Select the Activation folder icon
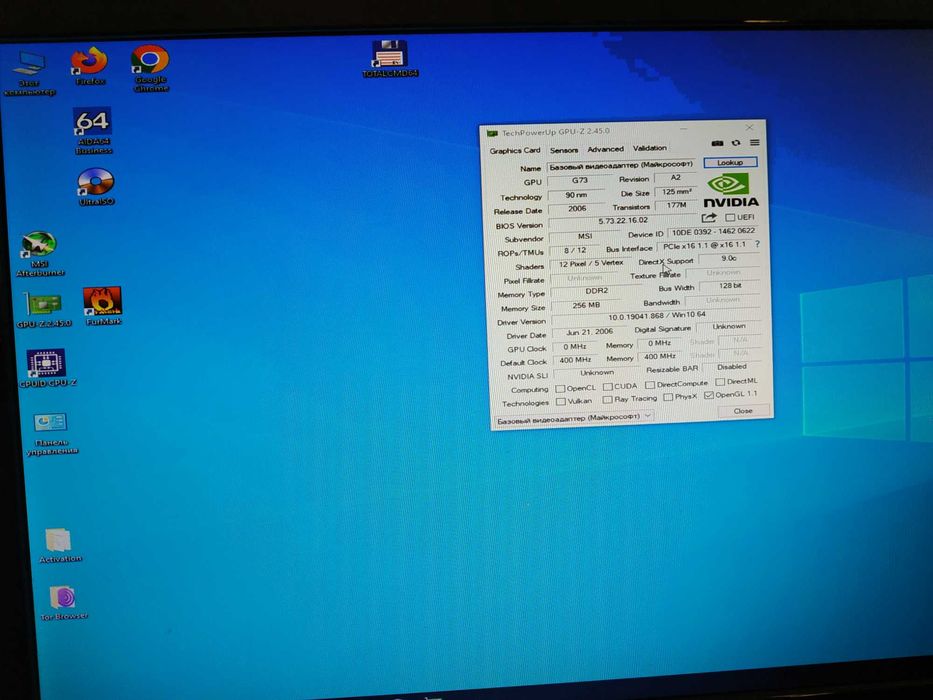 click(60, 545)
